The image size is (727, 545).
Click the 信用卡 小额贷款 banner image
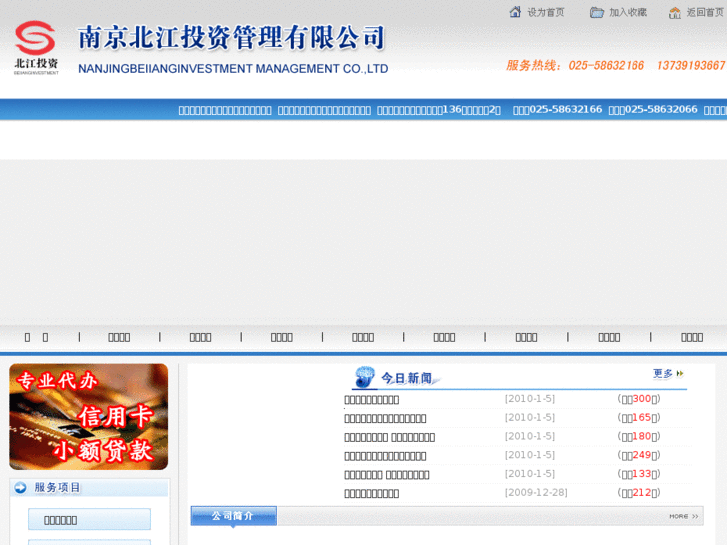(89, 417)
